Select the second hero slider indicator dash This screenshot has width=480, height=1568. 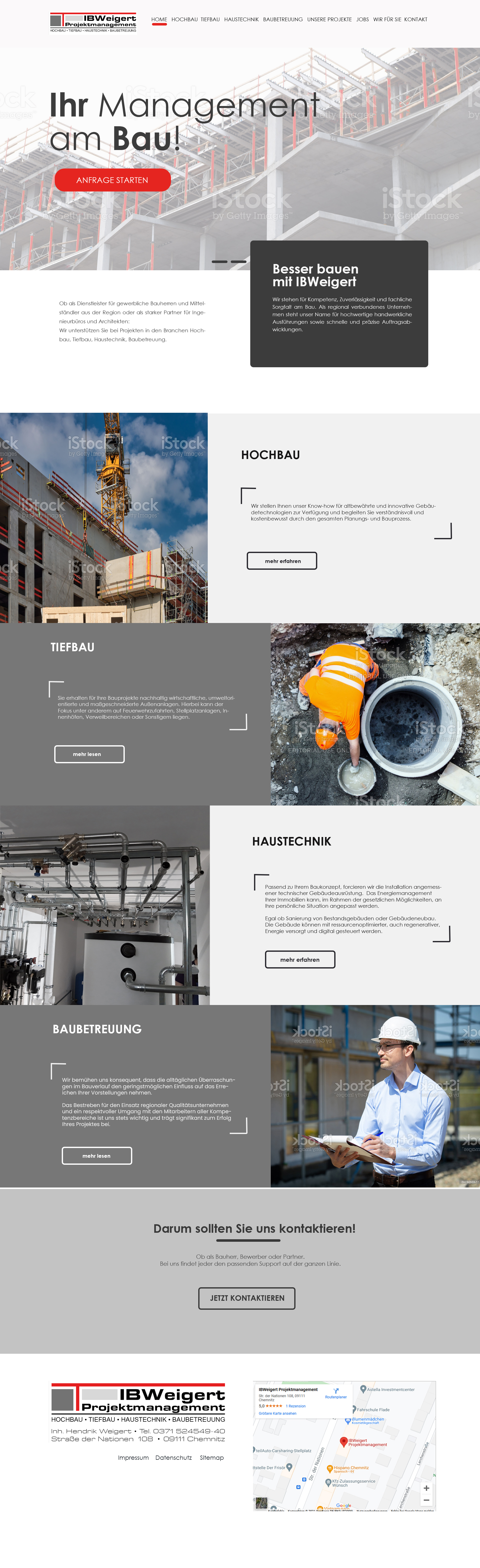pyautogui.click(x=238, y=262)
